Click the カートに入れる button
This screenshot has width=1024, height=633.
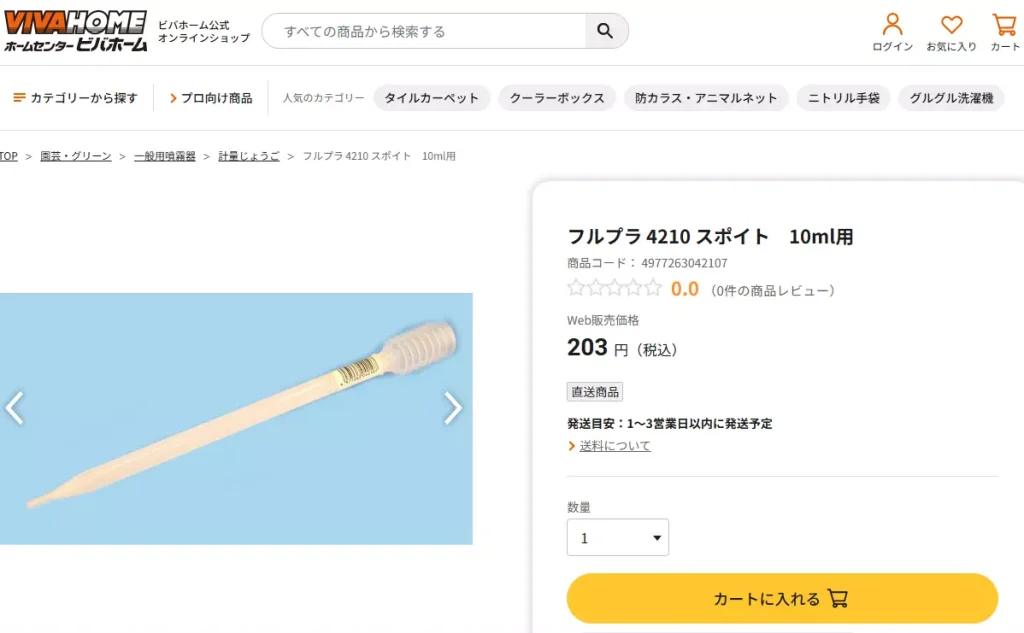click(x=782, y=598)
